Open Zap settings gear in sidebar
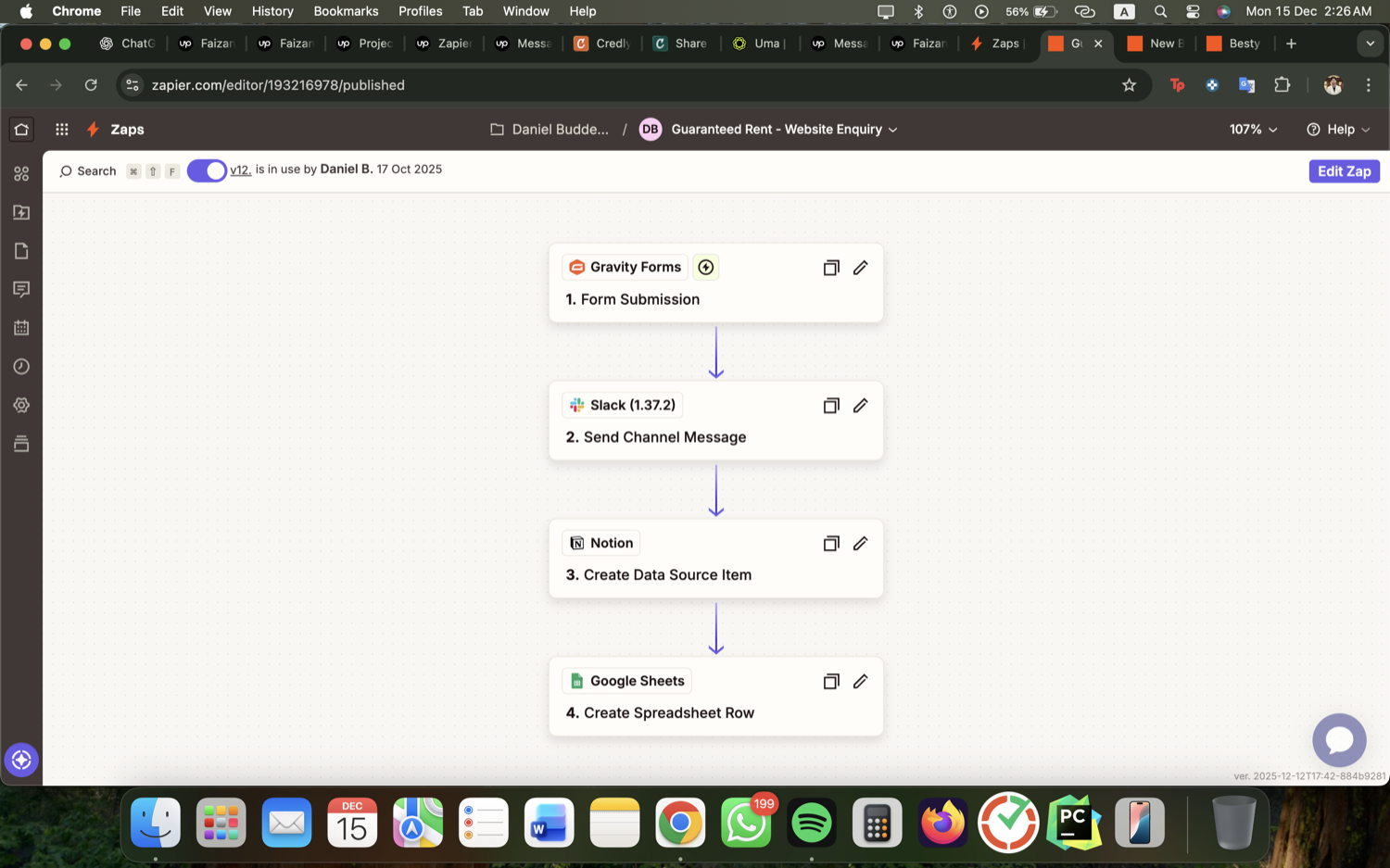The width and height of the screenshot is (1390, 868). [x=21, y=405]
